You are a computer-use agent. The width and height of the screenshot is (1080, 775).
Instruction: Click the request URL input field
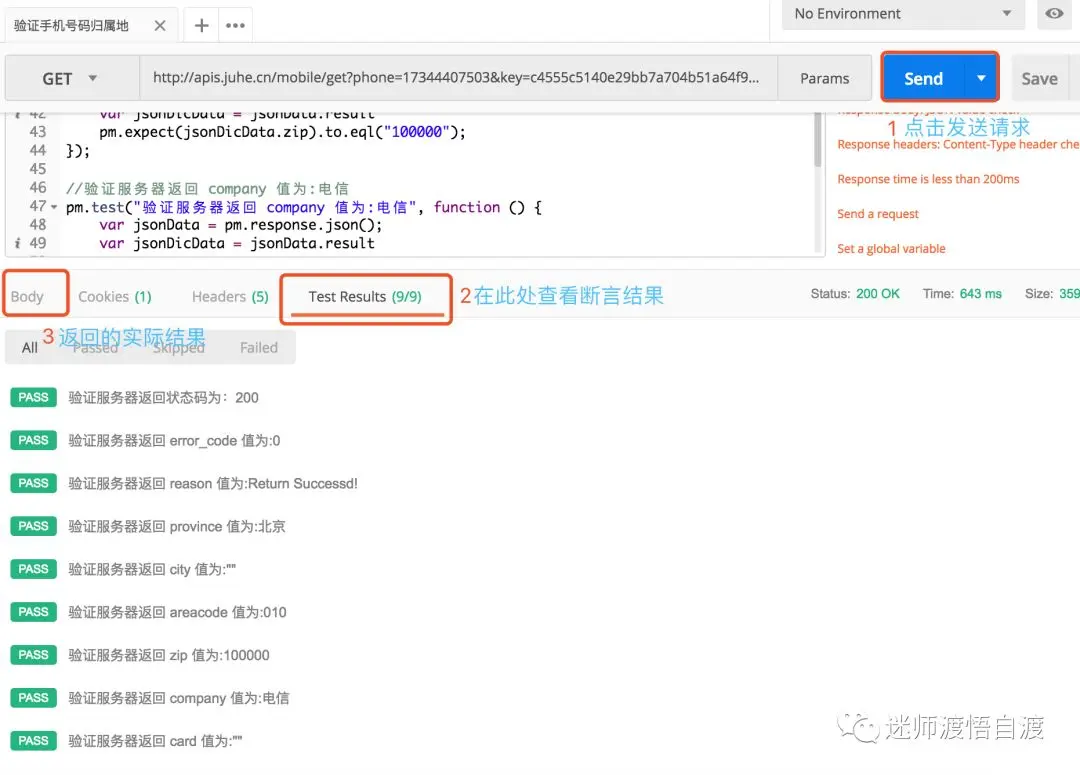(457, 78)
